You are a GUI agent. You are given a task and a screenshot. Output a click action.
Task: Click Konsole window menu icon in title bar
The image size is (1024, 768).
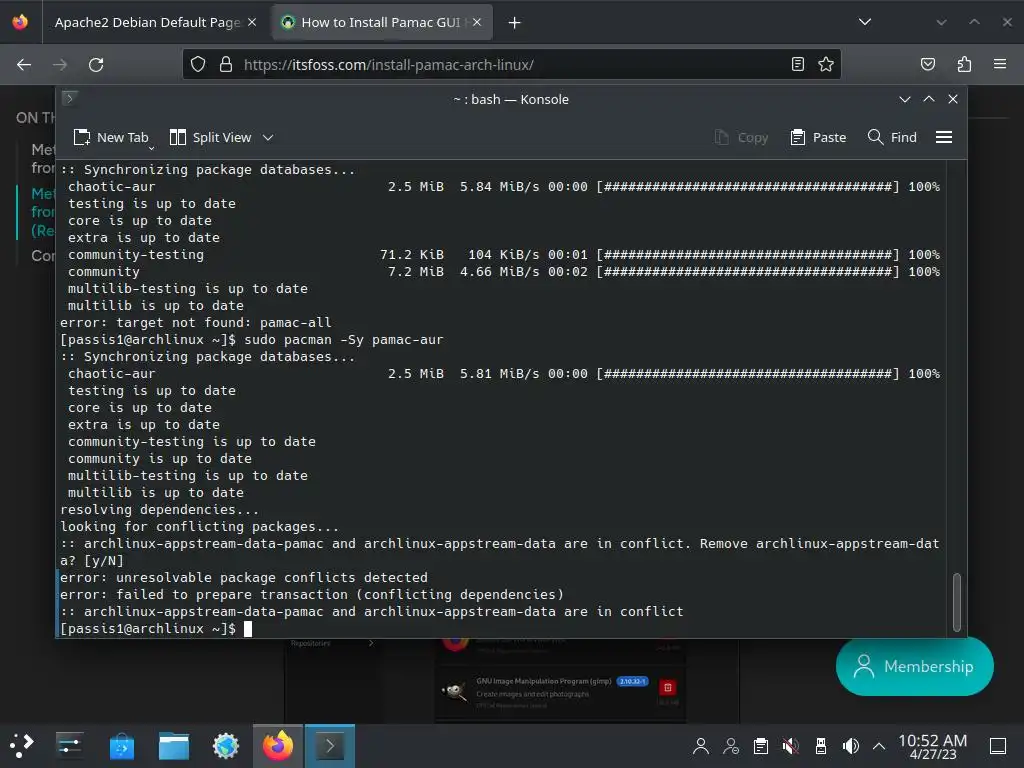coord(69,99)
